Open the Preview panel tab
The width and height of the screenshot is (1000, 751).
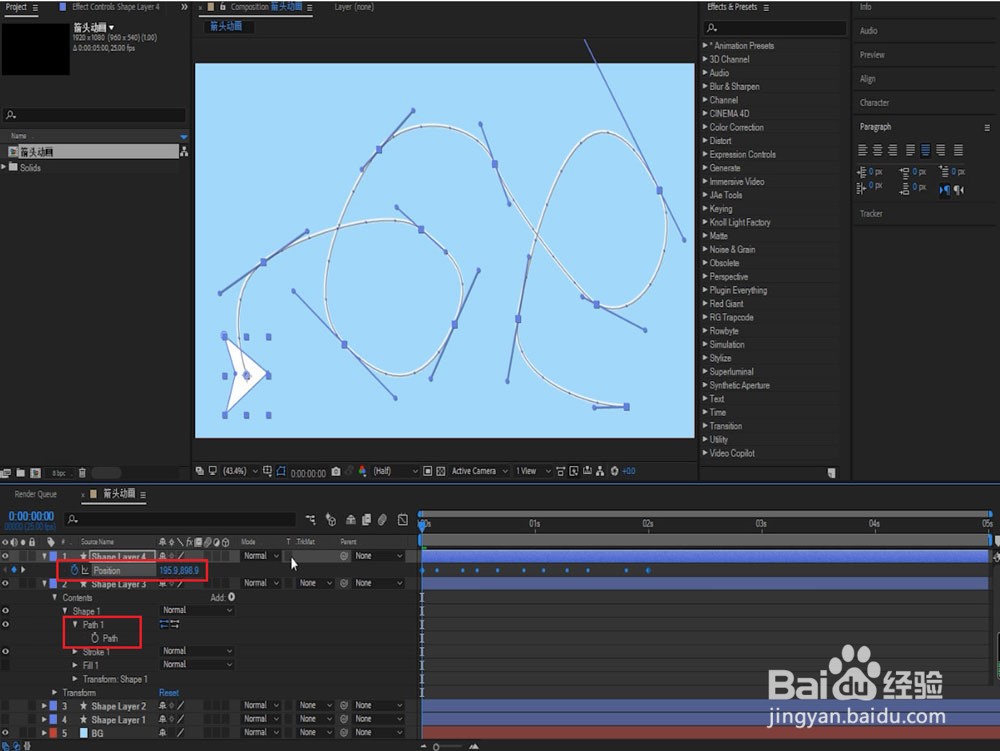(x=872, y=55)
